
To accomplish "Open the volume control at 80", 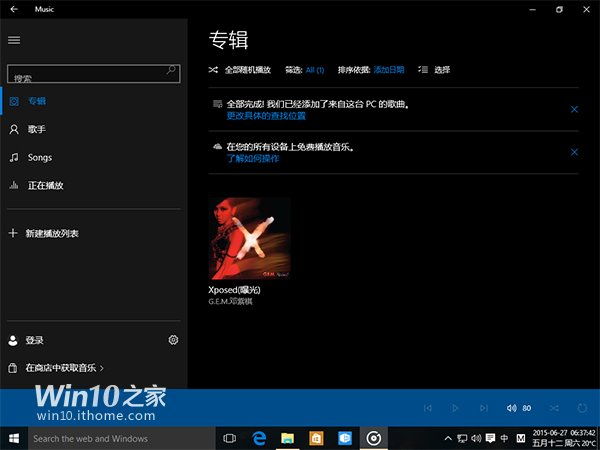I will tap(519, 408).
